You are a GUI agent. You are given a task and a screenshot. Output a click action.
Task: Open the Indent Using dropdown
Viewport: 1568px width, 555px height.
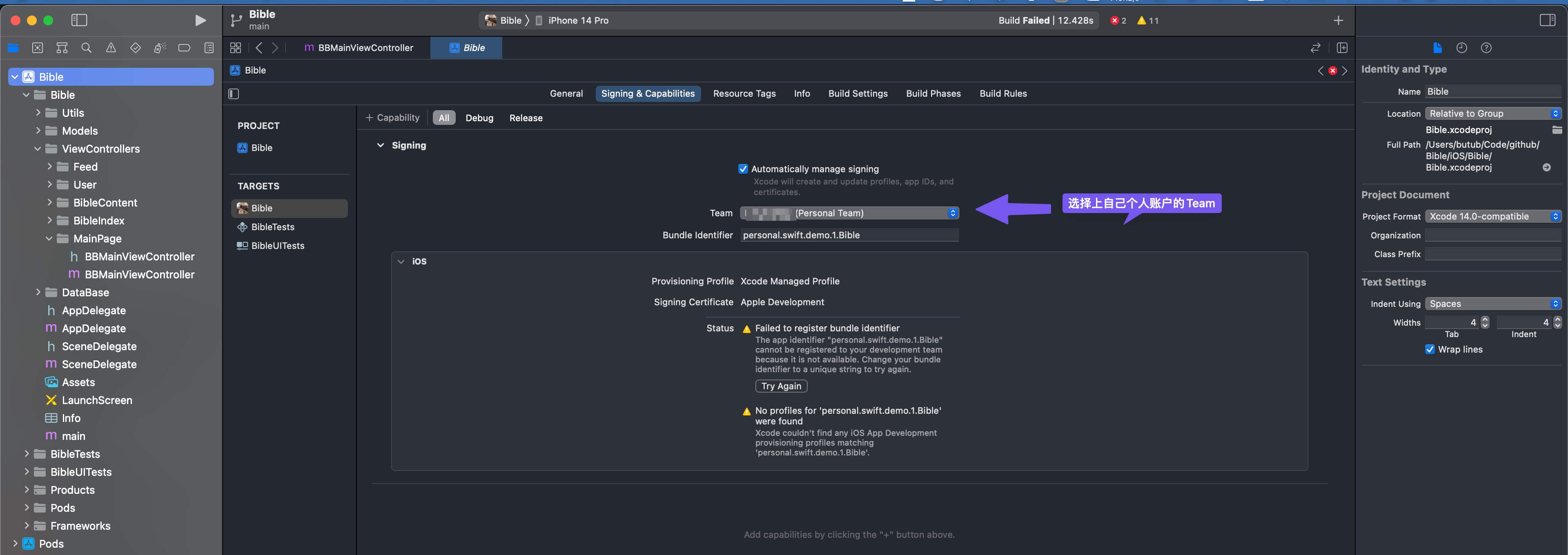tap(1492, 304)
